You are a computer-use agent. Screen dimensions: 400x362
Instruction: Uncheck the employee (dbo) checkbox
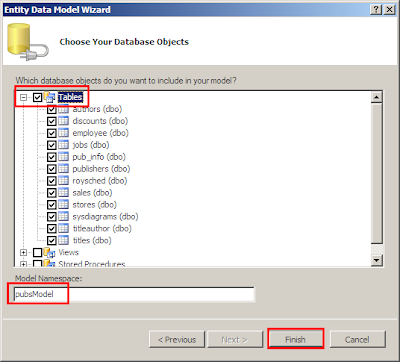[x=52, y=133]
